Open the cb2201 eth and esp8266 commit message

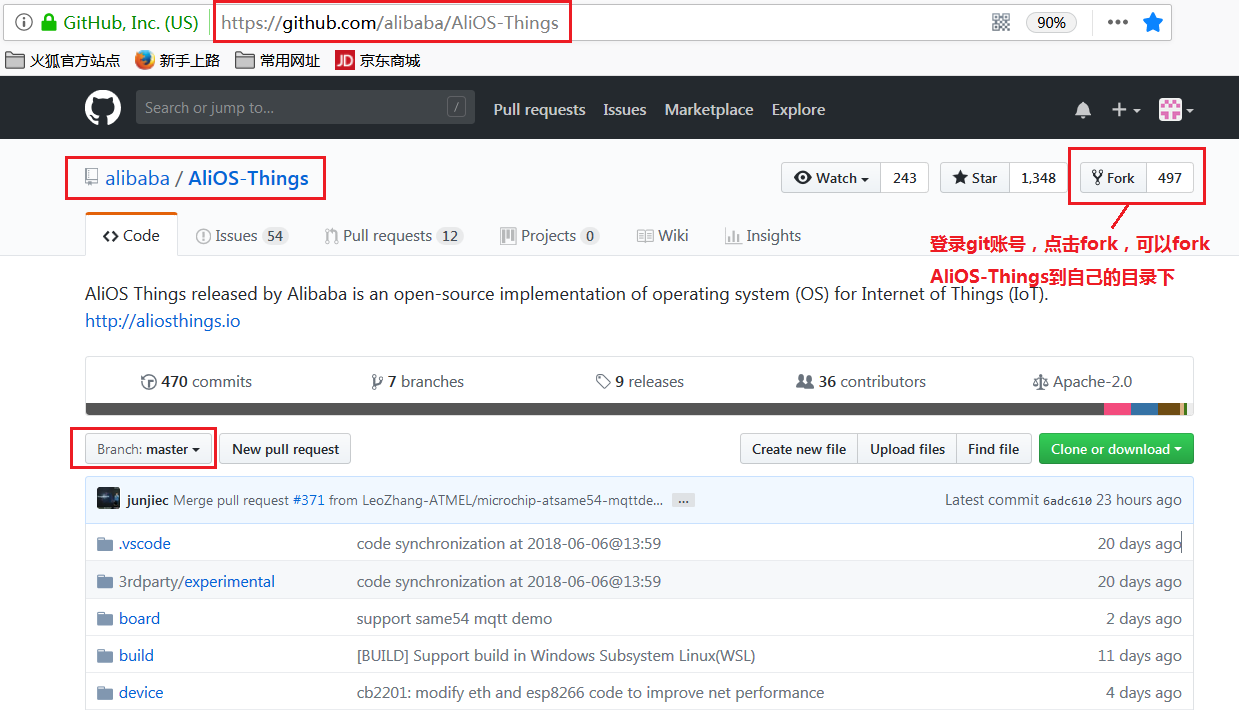click(x=590, y=692)
